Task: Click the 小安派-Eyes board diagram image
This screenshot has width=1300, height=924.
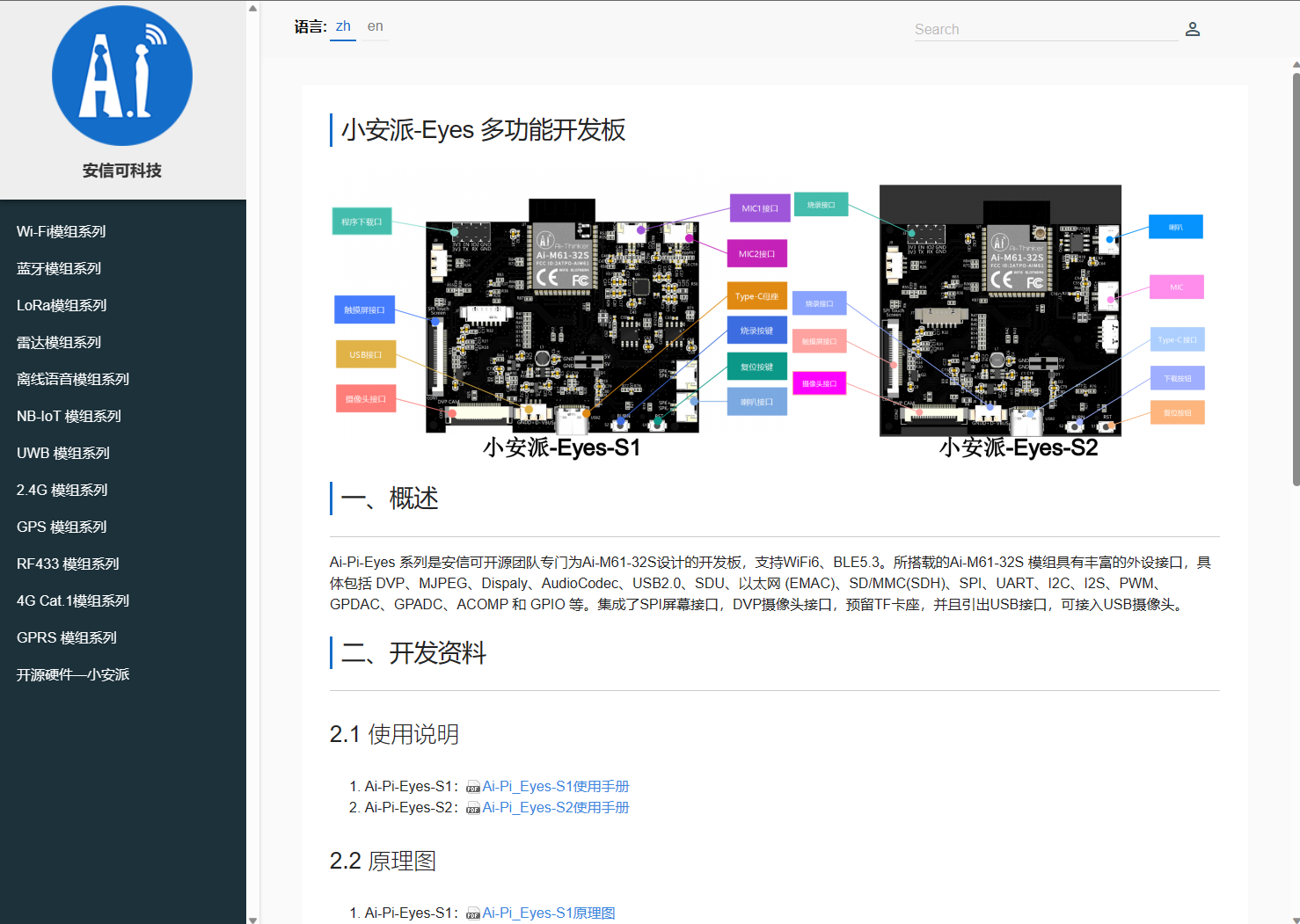Action: [768, 321]
